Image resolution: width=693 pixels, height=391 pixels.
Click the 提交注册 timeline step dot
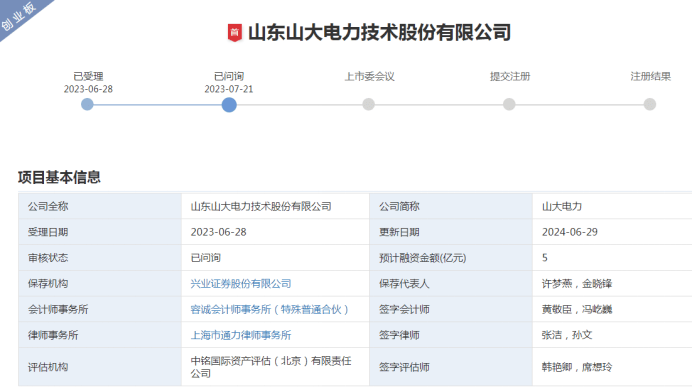tap(509, 104)
